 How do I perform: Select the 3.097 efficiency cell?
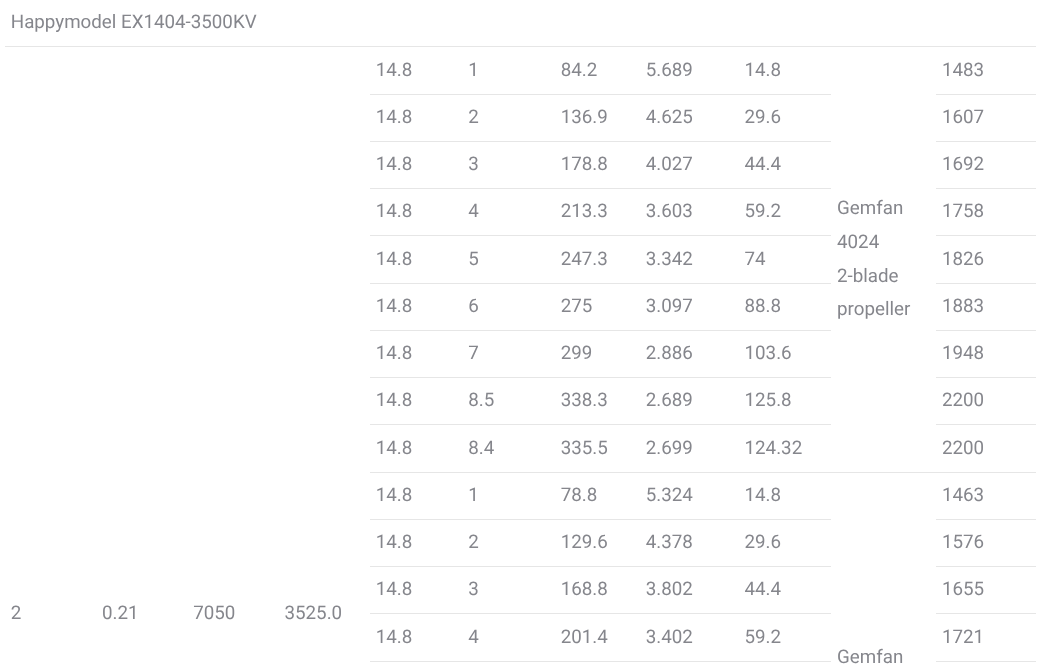[668, 306]
